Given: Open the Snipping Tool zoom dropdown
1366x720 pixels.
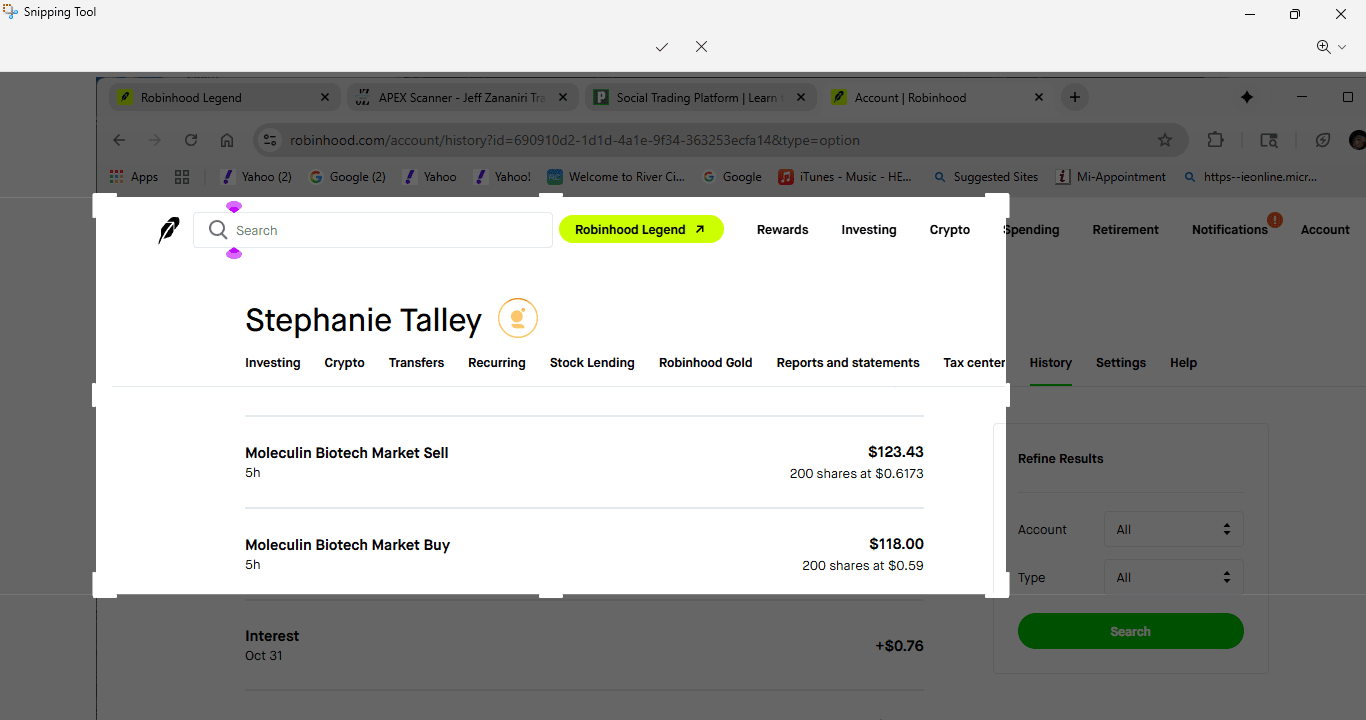Looking at the screenshot, I should pos(1331,47).
